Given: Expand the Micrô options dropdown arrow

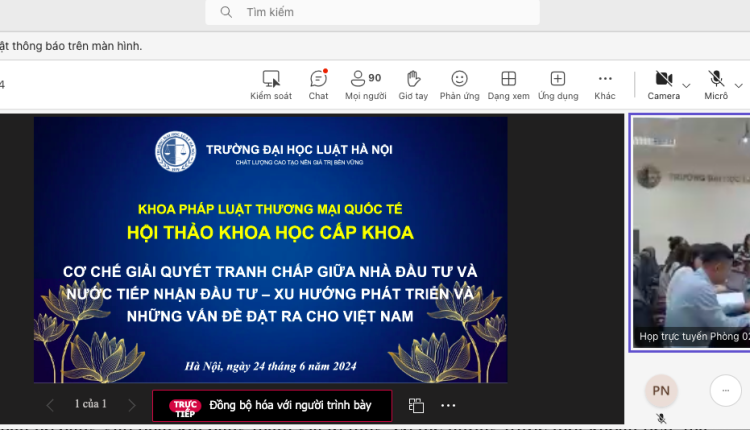Looking at the screenshot, I should (739, 84).
